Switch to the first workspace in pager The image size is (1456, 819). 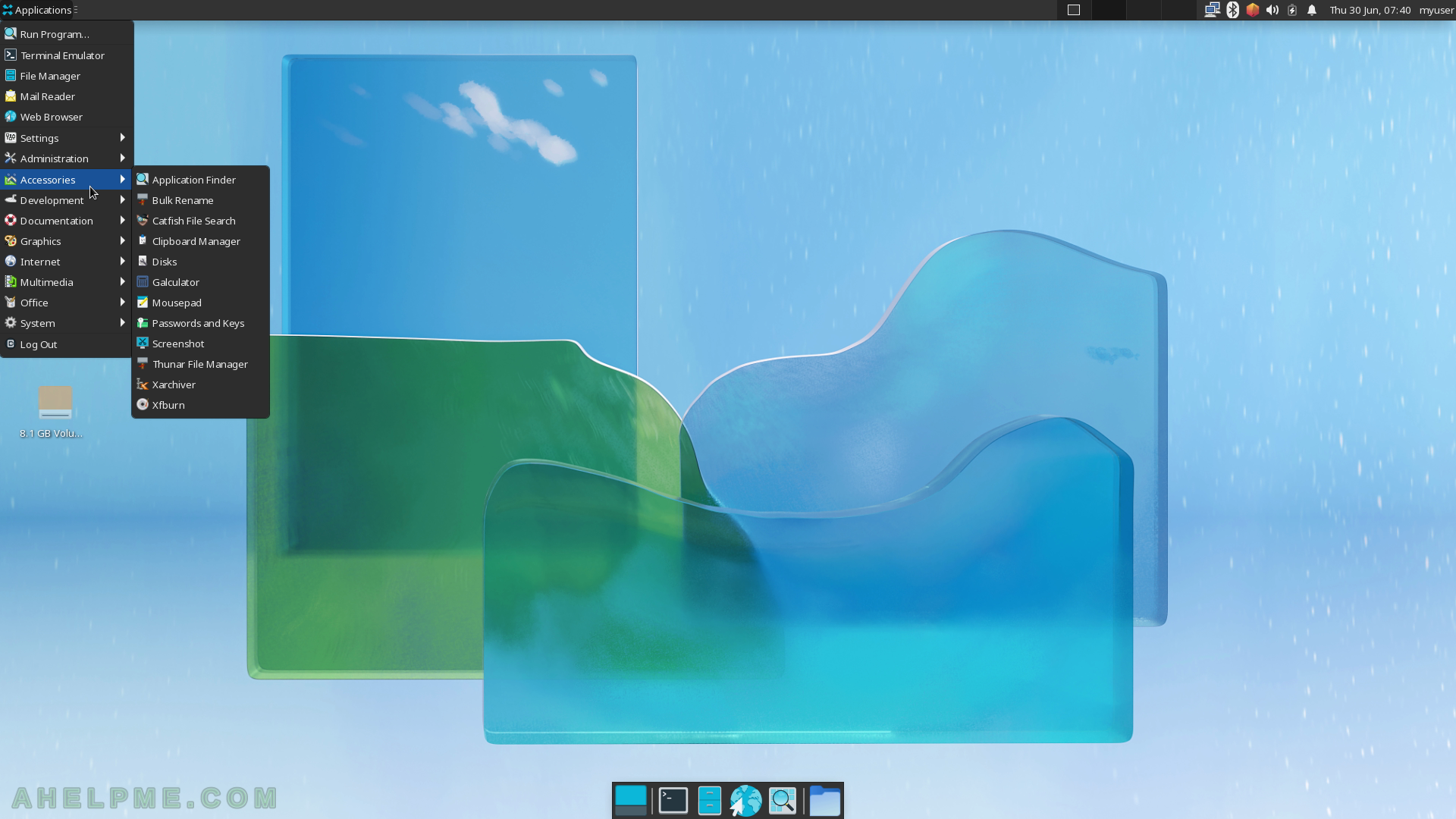1074,10
